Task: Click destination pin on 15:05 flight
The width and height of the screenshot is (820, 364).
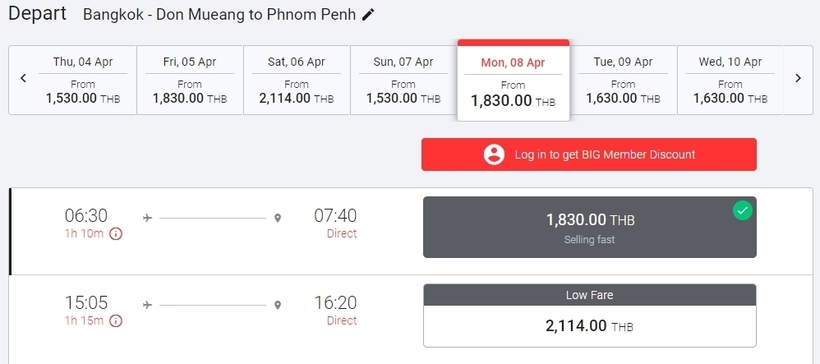Action: tap(278, 305)
